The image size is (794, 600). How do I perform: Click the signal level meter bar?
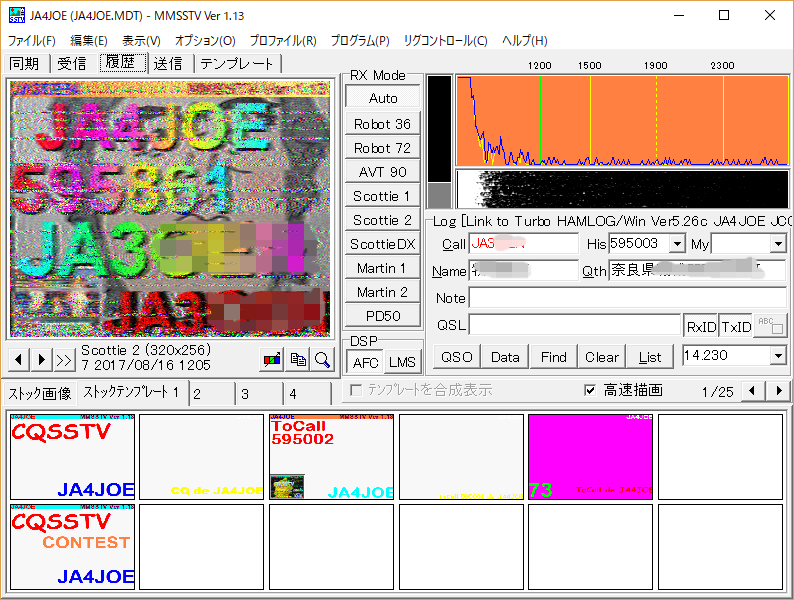(440, 141)
